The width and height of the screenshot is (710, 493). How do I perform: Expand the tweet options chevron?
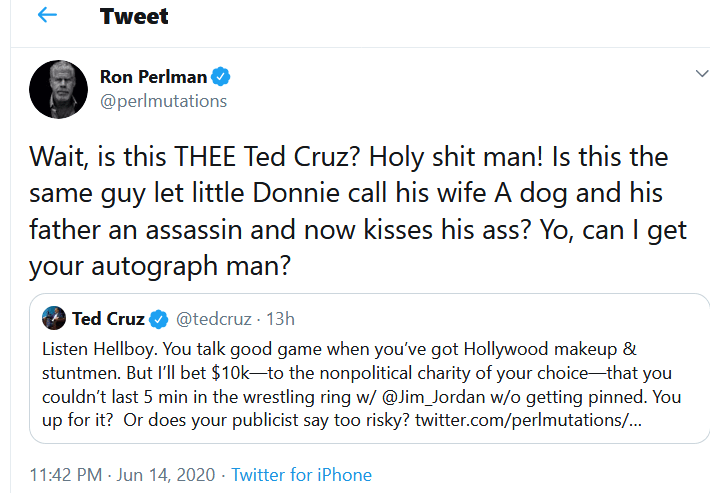click(x=702, y=74)
